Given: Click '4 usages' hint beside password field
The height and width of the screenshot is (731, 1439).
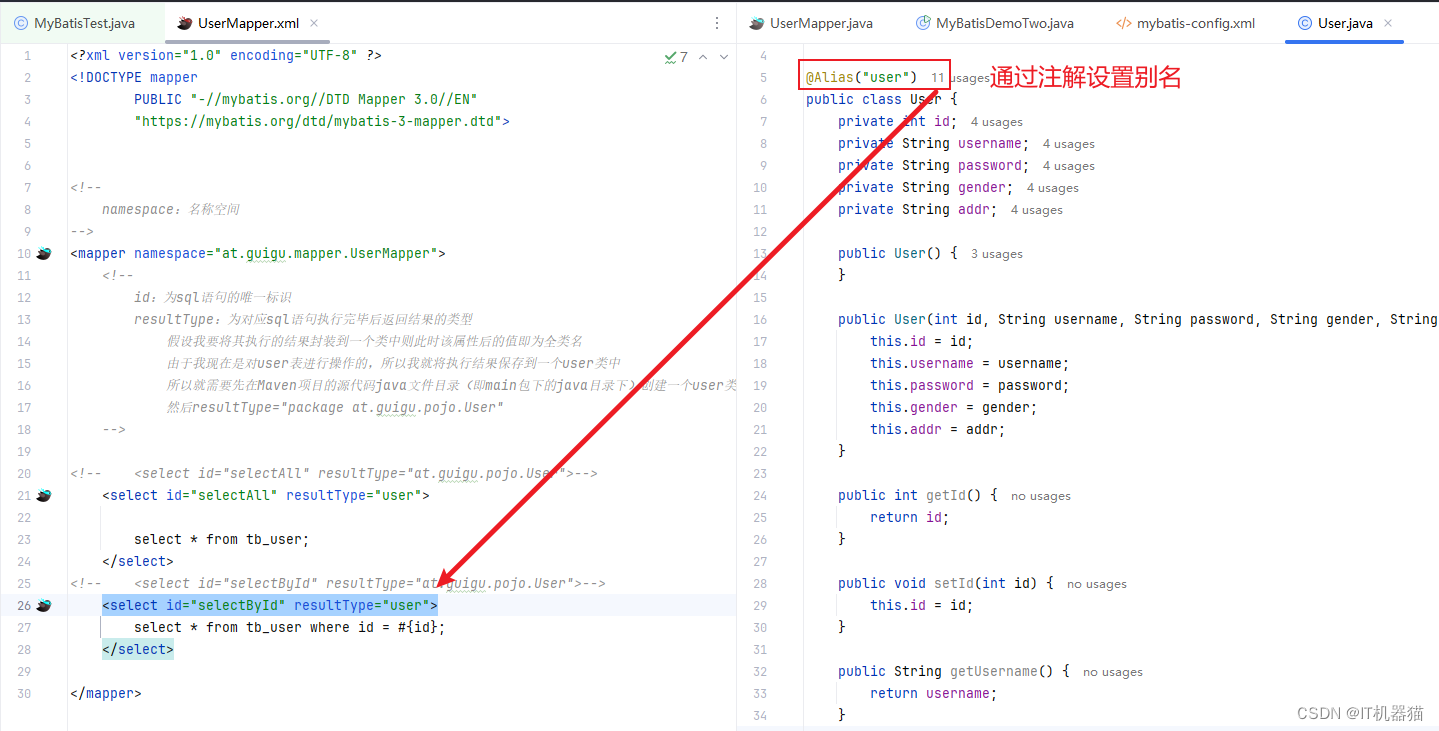Looking at the screenshot, I should pos(1069,166).
